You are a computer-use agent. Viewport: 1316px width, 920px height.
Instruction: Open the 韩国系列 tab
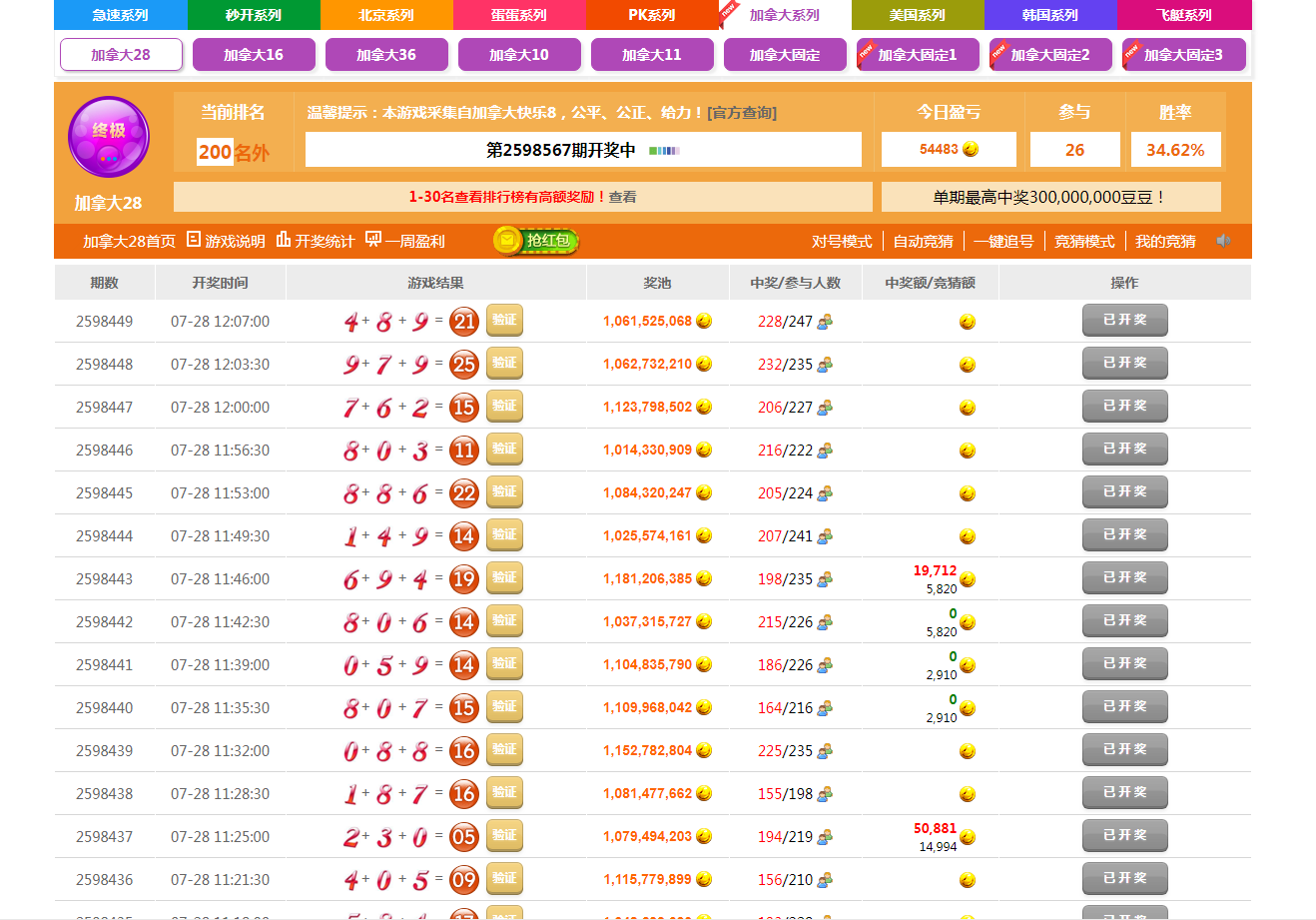1049,15
